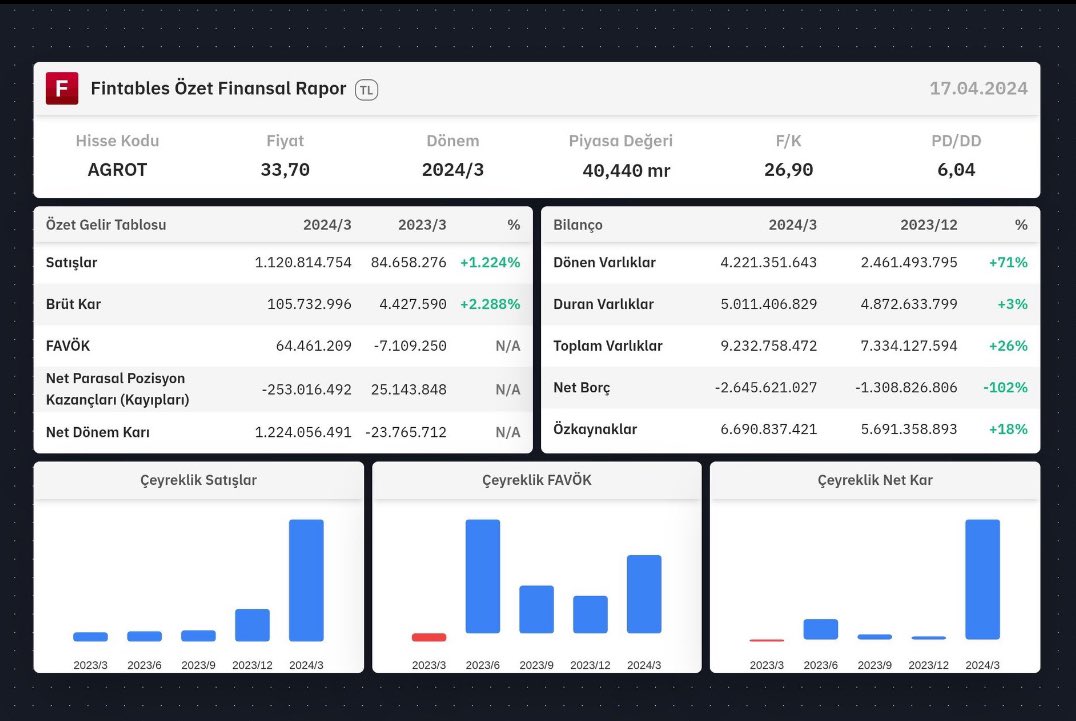Click the Özet Gelir Tablosu heading
1076x721 pixels.
coord(106,225)
